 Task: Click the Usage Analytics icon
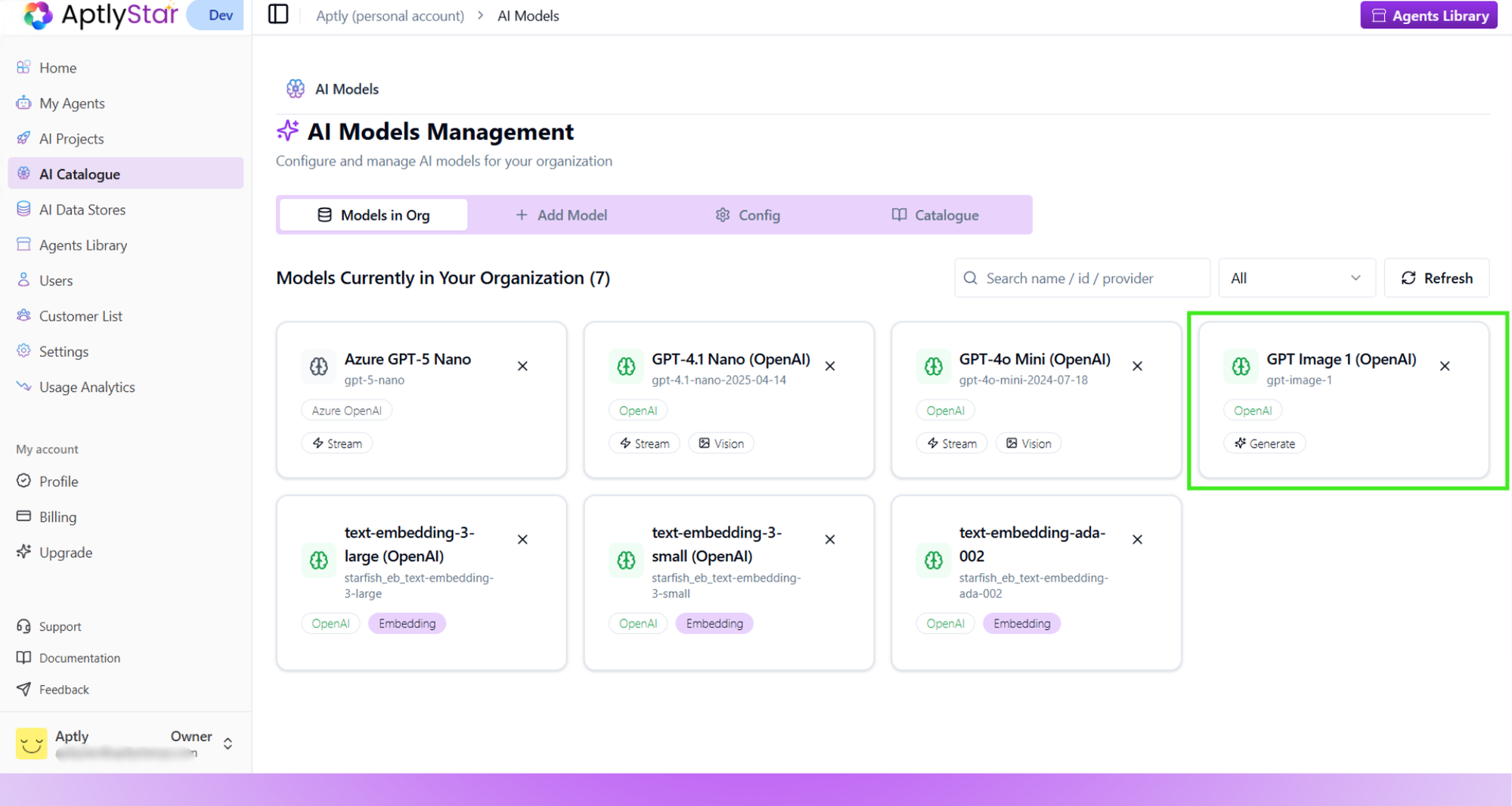23,386
